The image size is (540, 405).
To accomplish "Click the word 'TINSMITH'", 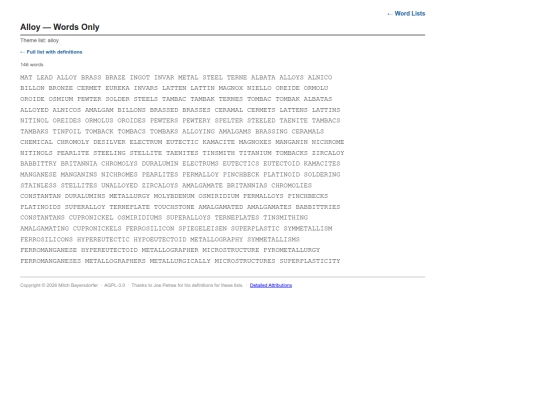I will (219, 153).
